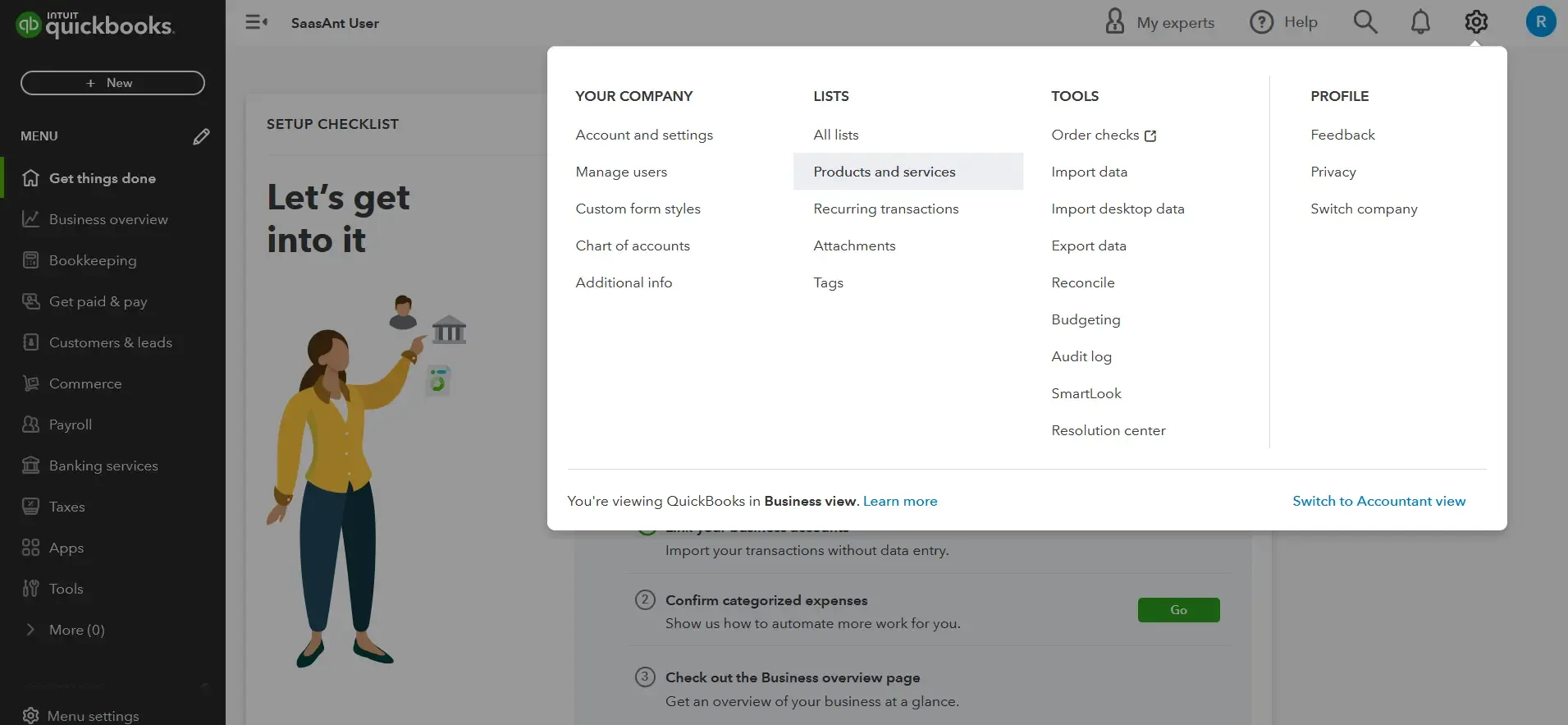The image size is (1568, 725).
Task: Click the Banking services label
Action: (x=103, y=466)
